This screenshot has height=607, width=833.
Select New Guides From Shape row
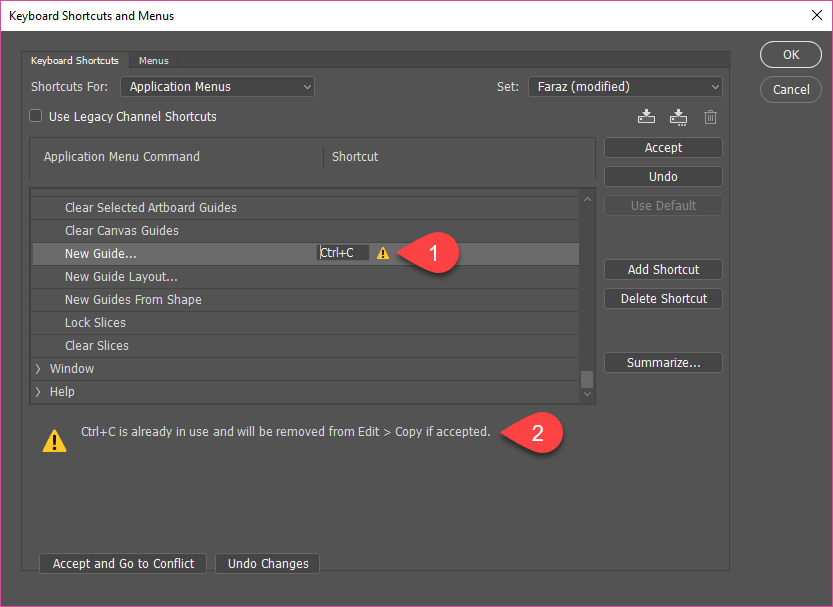pyautogui.click(x=305, y=300)
